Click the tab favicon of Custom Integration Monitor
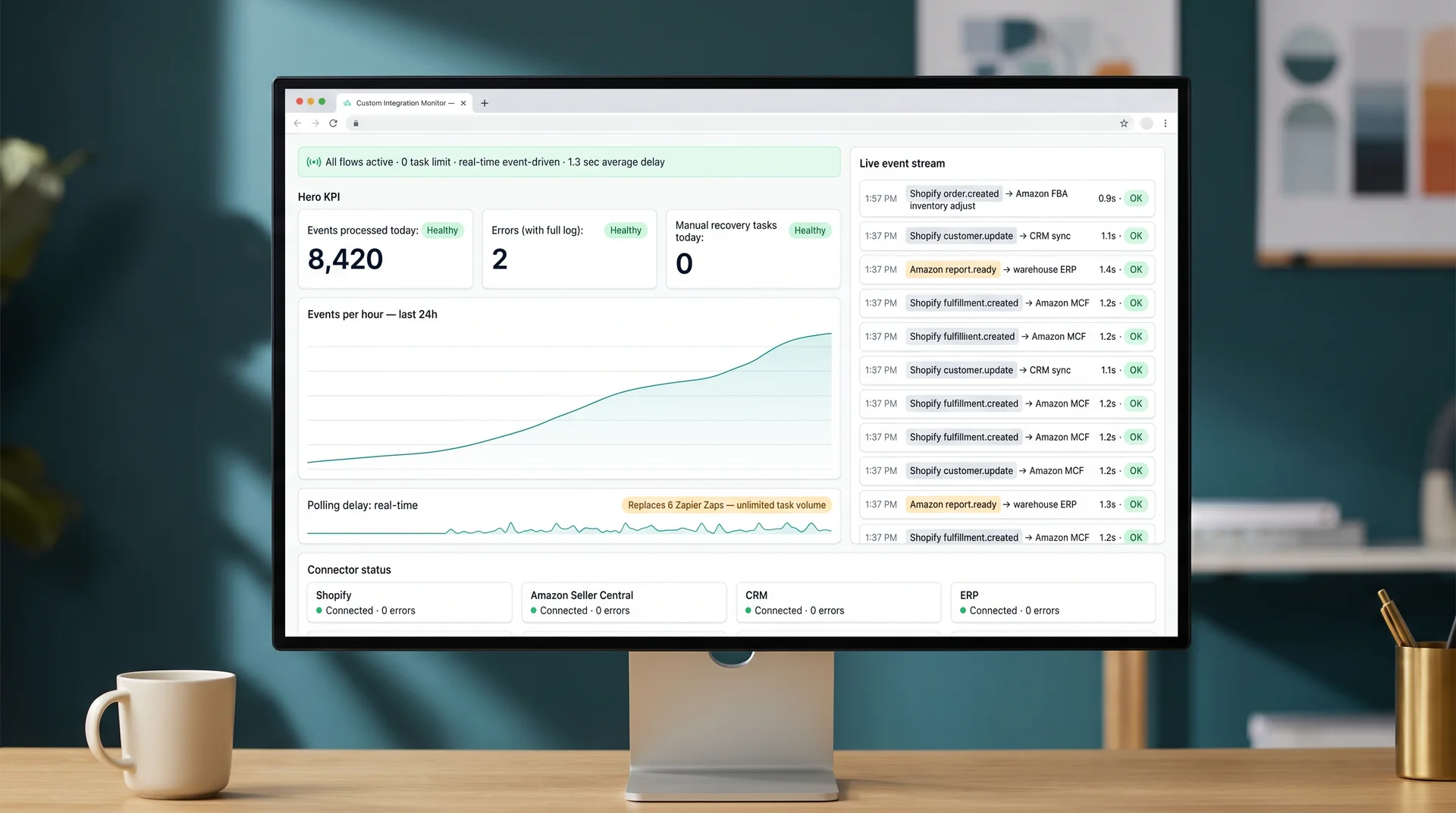The width and height of the screenshot is (1456, 813). tap(347, 103)
